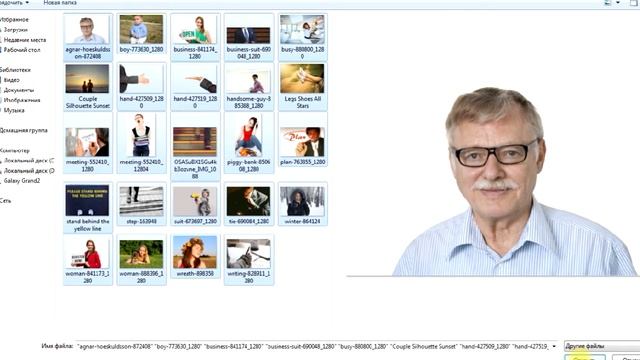Image resolution: width=640 pixels, height=360 pixels.
Task: Select the woman-841173_1280 image file
Action: 87,260
